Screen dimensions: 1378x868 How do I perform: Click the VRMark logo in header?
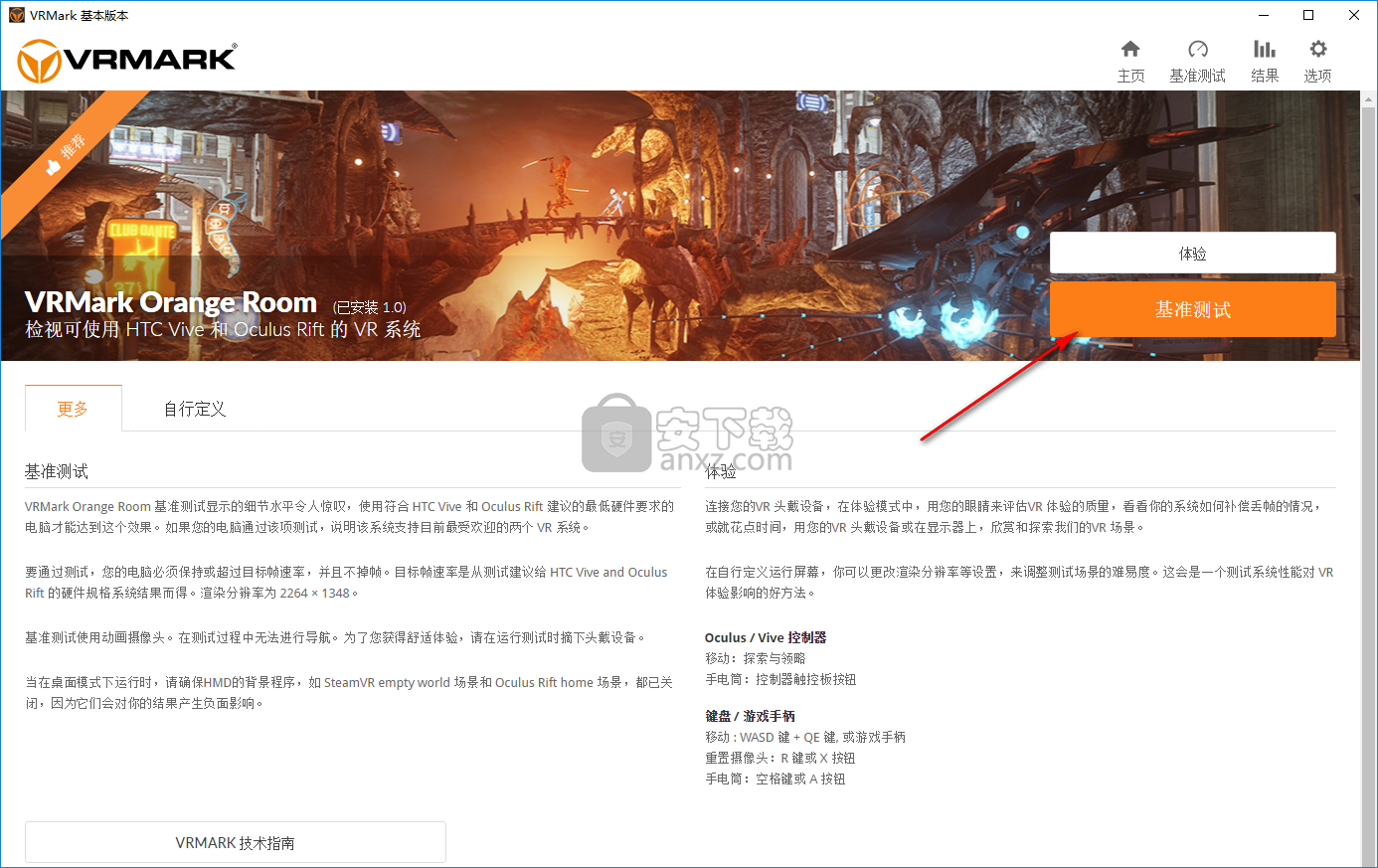click(127, 60)
